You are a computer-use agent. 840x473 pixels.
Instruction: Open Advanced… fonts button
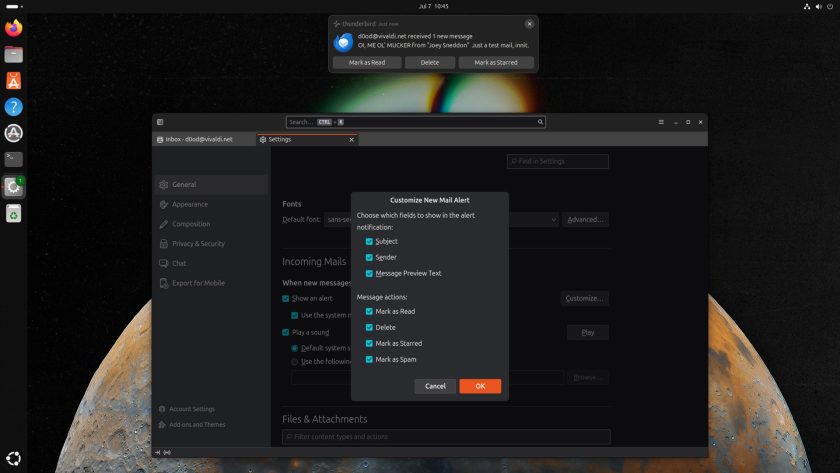tap(585, 220)
